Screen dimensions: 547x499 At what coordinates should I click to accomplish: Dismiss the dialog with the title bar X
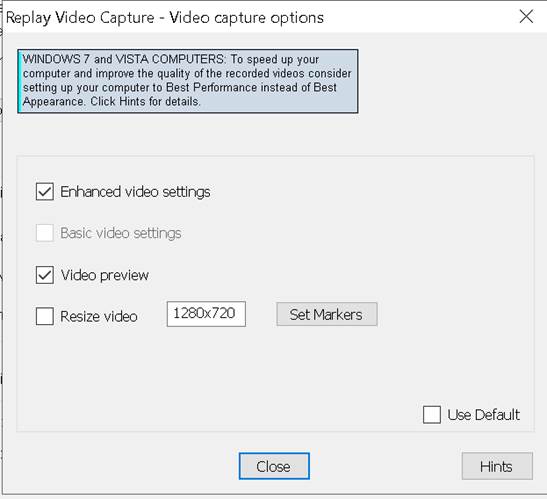(x=526, y=16)
